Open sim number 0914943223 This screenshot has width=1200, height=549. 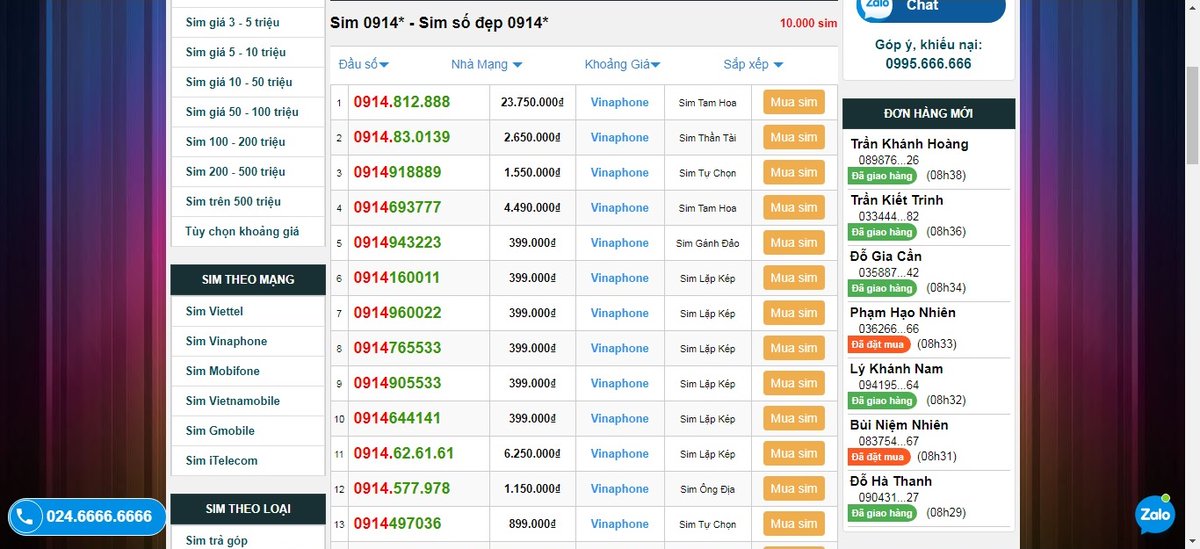[x=397, y=243]
